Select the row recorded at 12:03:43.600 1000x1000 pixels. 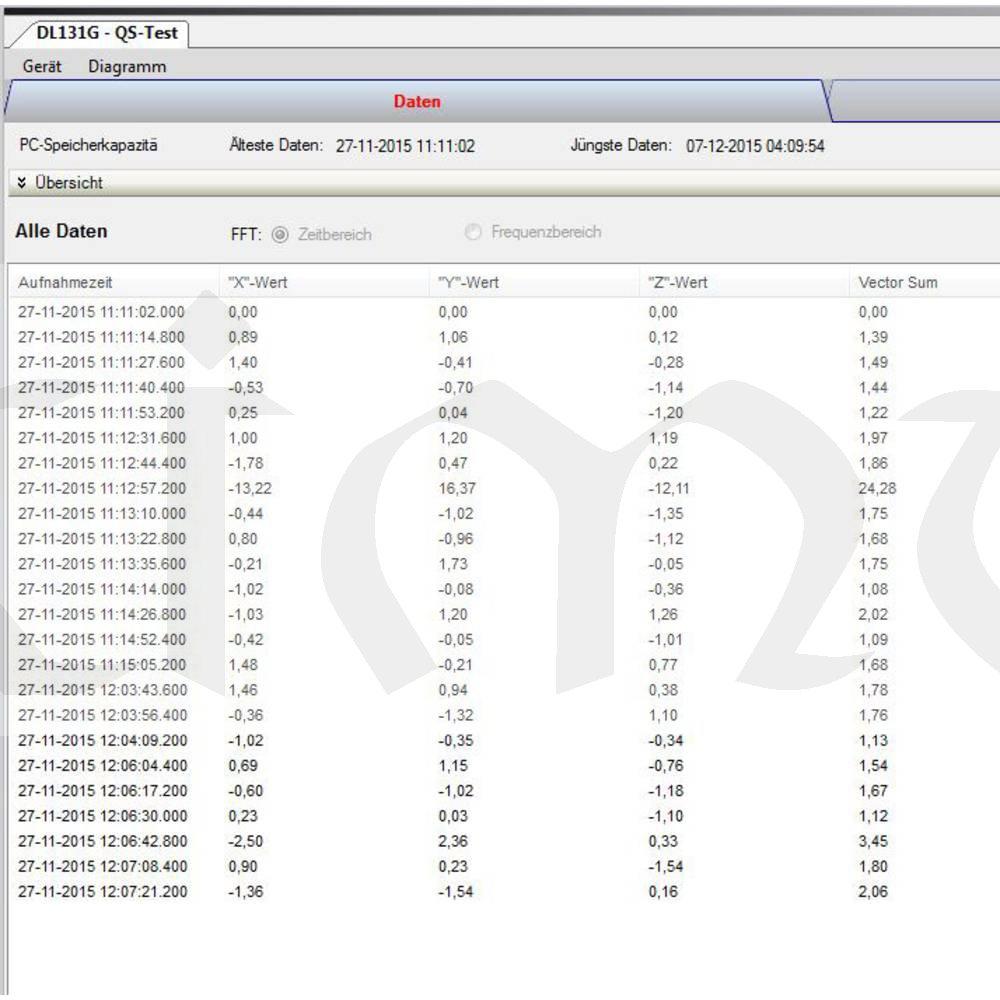[x=101, y=690]
